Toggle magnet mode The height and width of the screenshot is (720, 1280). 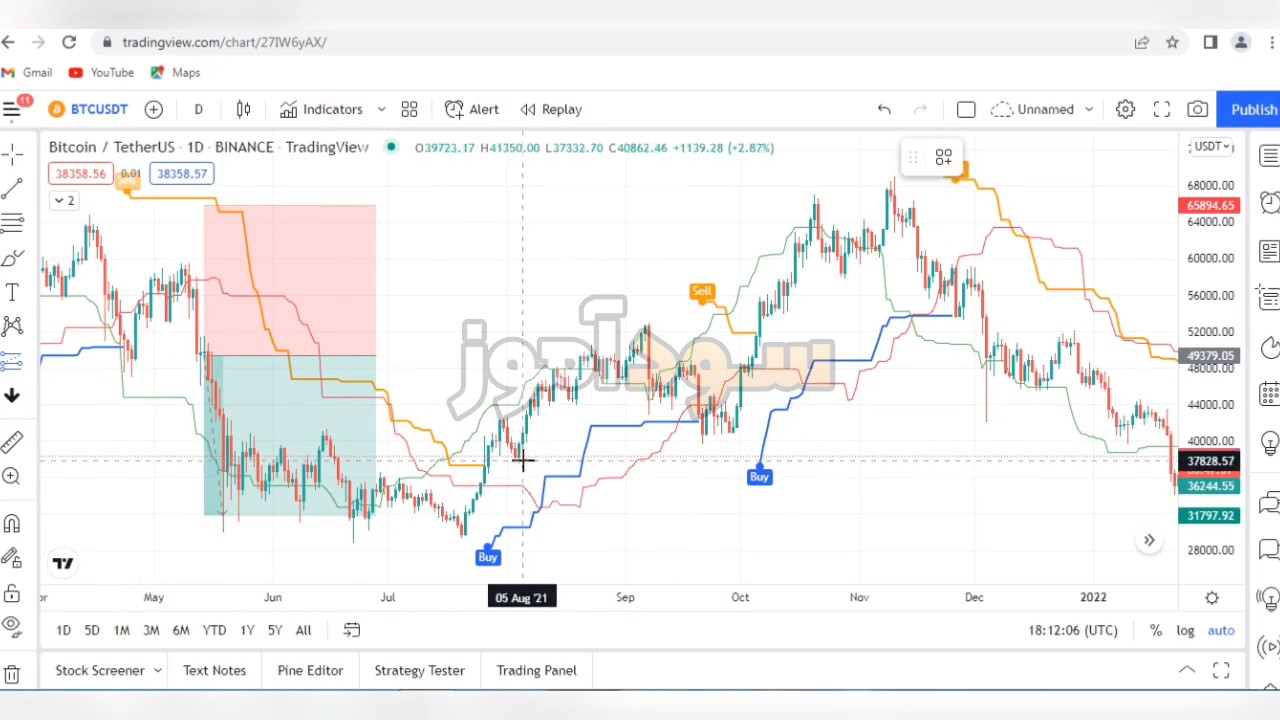point(12,523)
